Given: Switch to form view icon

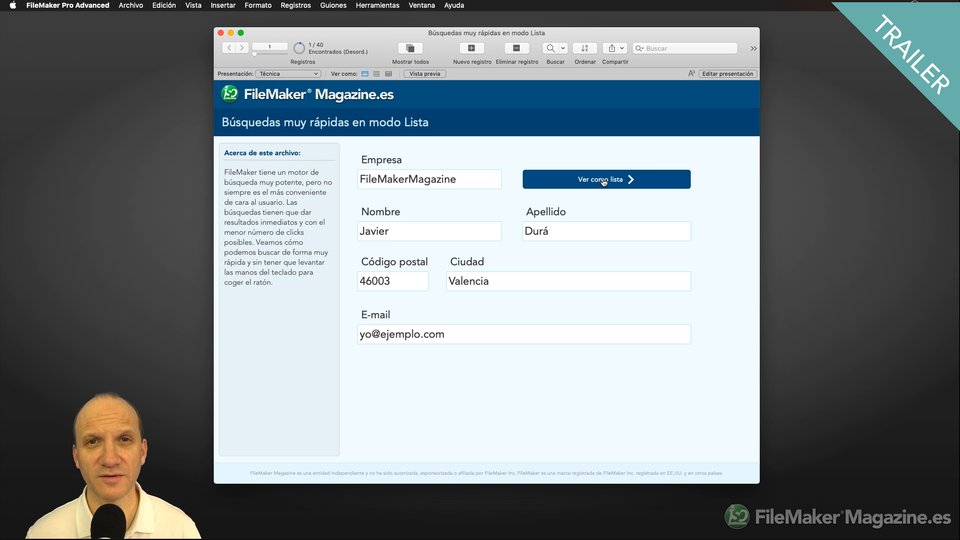Looking at the screenshot, I should (x=365, y=73).
